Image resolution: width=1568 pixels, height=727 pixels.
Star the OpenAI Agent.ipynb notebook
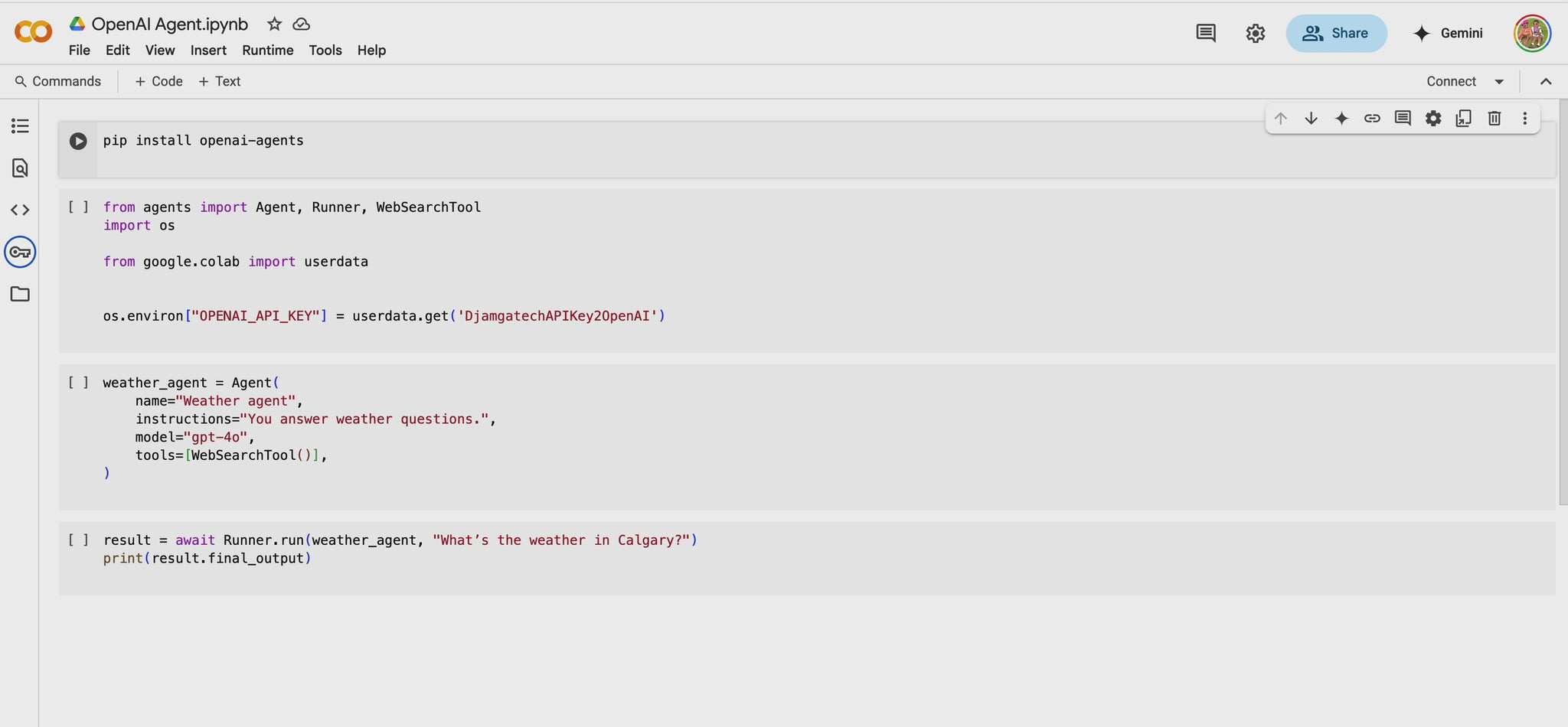click(x=274, y=24)
